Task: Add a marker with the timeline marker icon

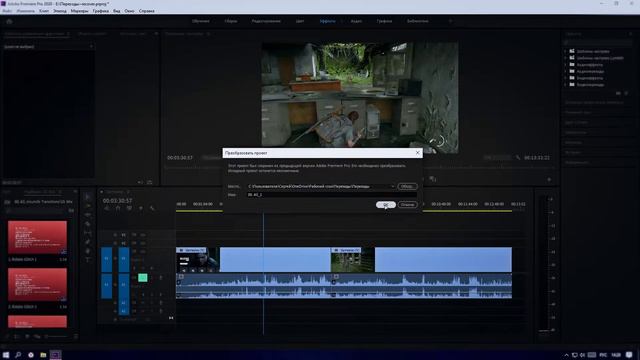Action: 141,208
